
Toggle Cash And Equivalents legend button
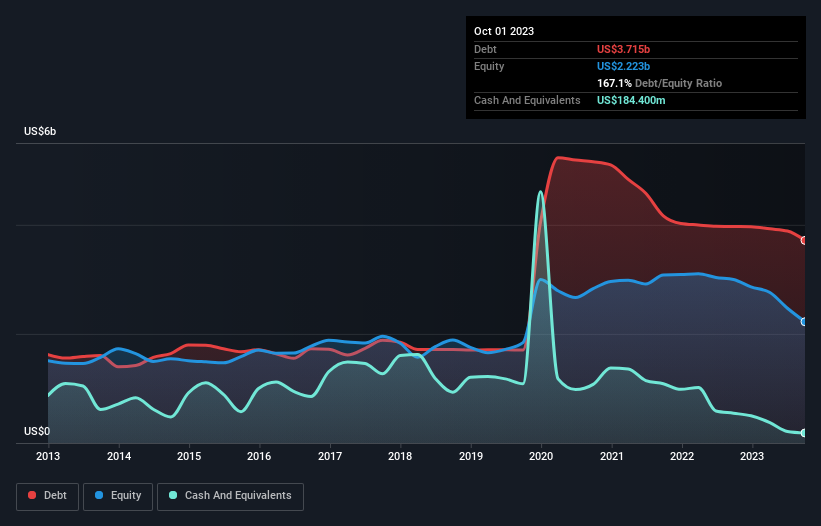tap(230, 496)
